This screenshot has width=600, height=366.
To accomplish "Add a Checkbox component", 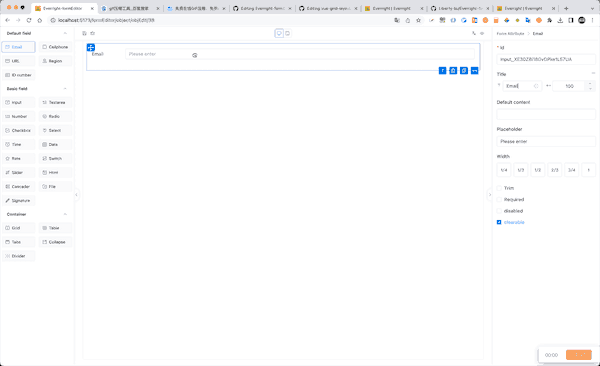I will click(18, 131).
